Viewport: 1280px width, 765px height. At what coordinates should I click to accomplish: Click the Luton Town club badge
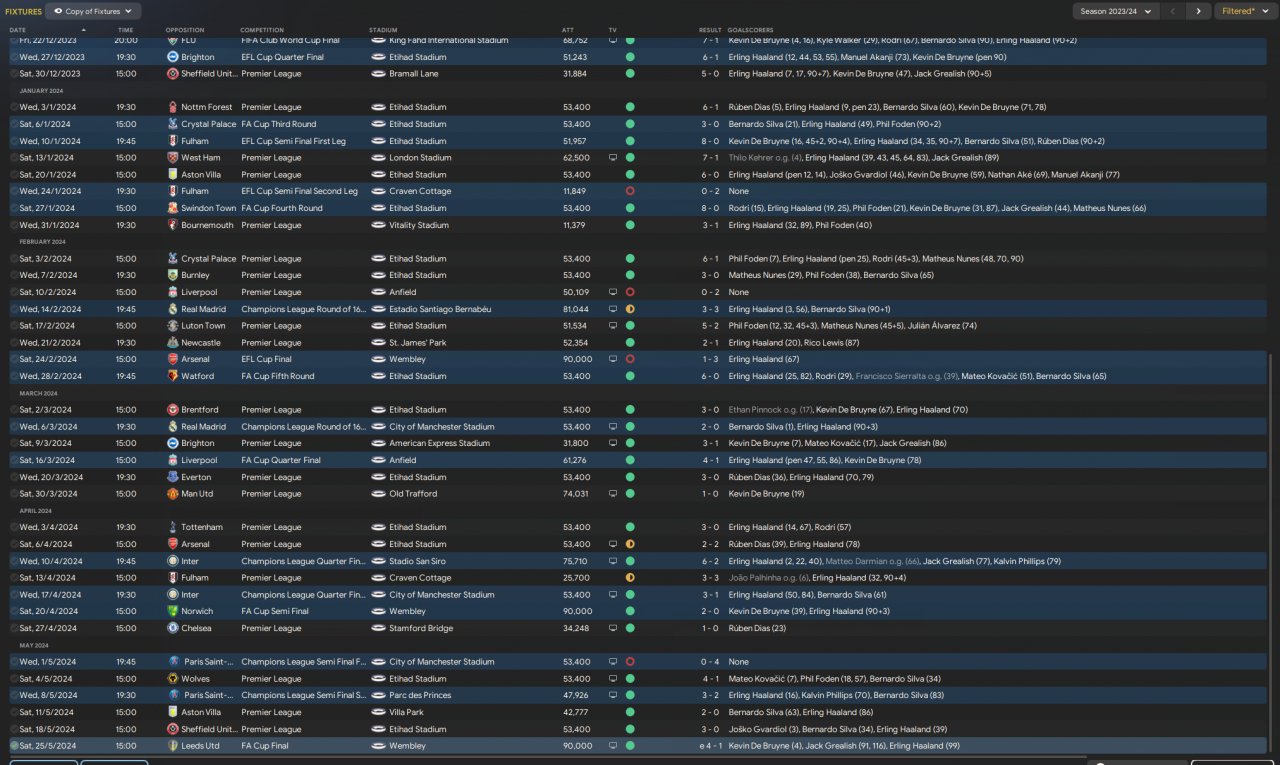point(173,326)
